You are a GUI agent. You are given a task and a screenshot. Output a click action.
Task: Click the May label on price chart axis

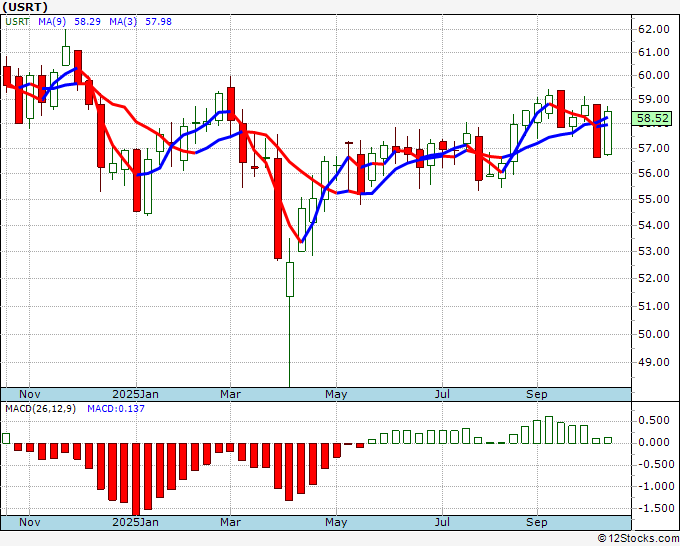[336, 394]
